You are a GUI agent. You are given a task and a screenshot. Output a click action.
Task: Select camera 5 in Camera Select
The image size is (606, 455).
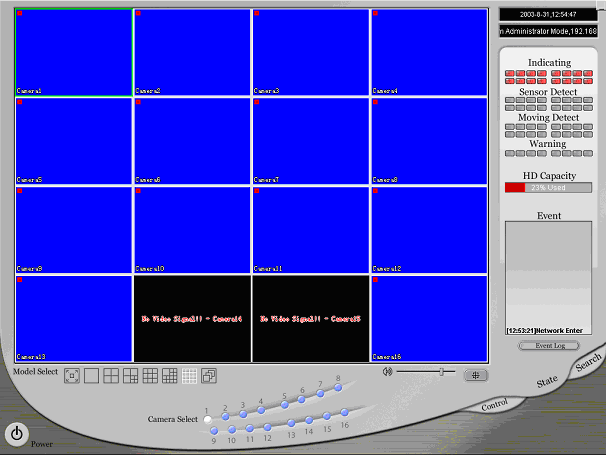click(x=285, y=405)
